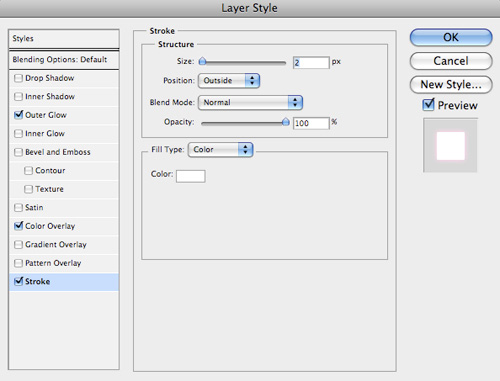Tick the Contour checkbox

(28, 171)
